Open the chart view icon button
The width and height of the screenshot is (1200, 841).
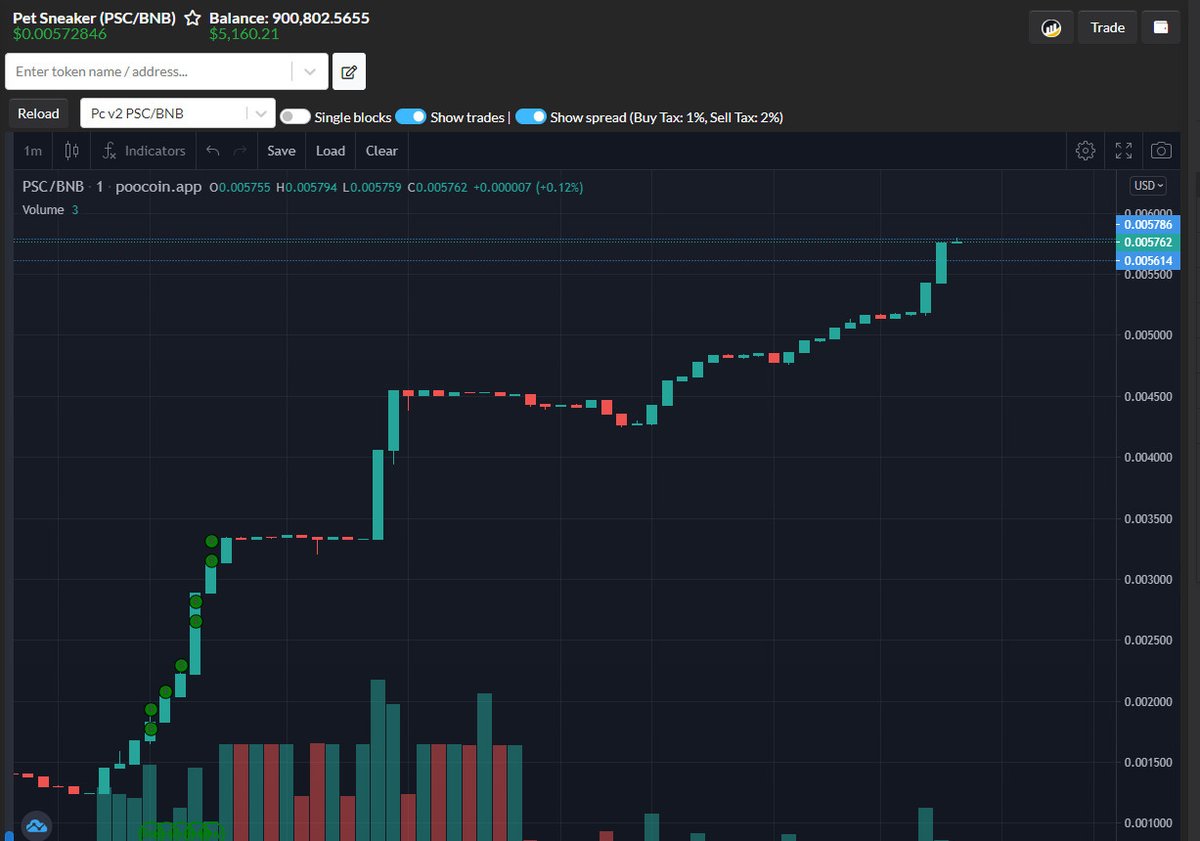pos(1051,27)
